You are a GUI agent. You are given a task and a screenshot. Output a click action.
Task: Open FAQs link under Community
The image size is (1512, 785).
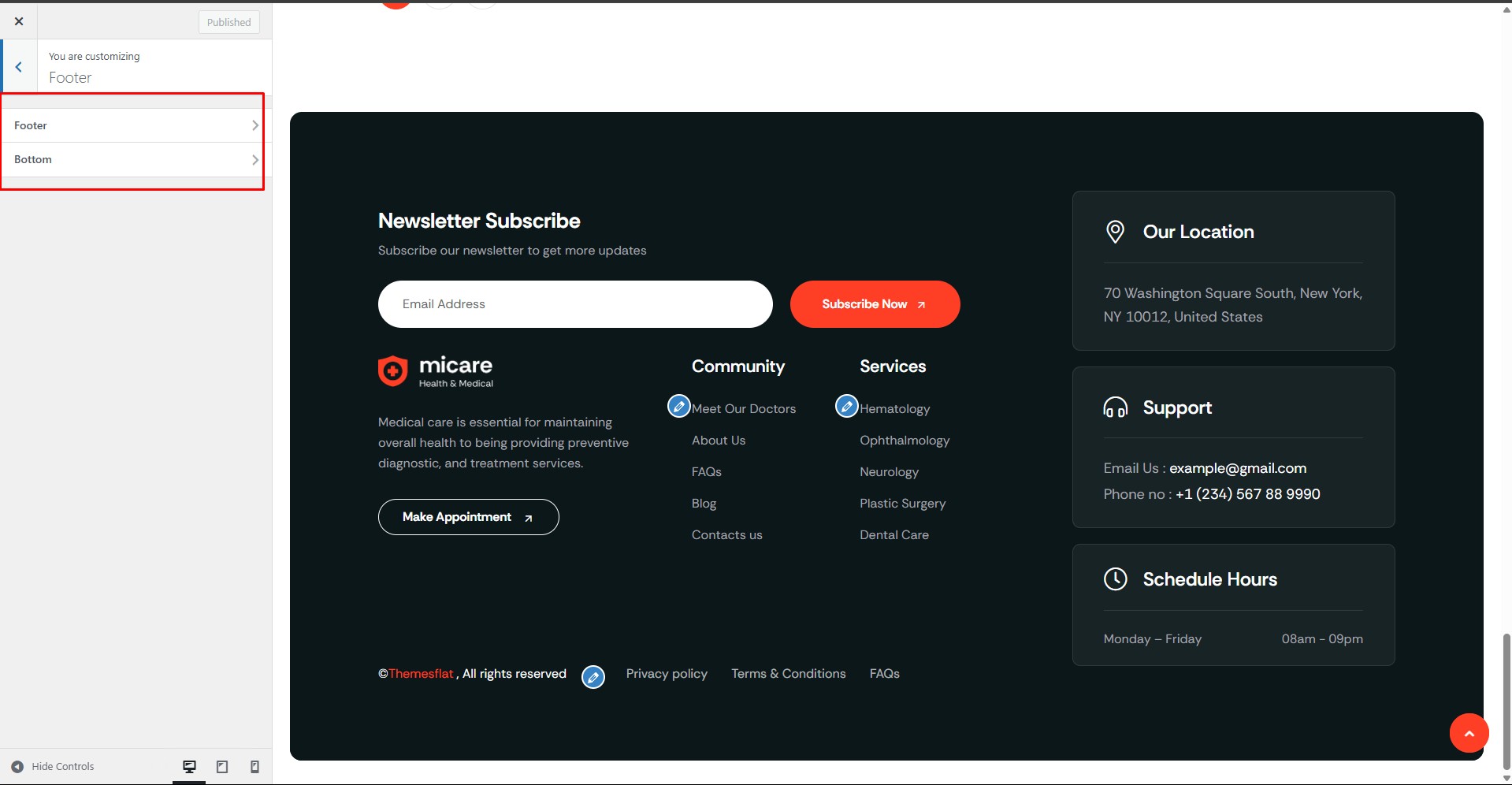[x=707, y=471]
